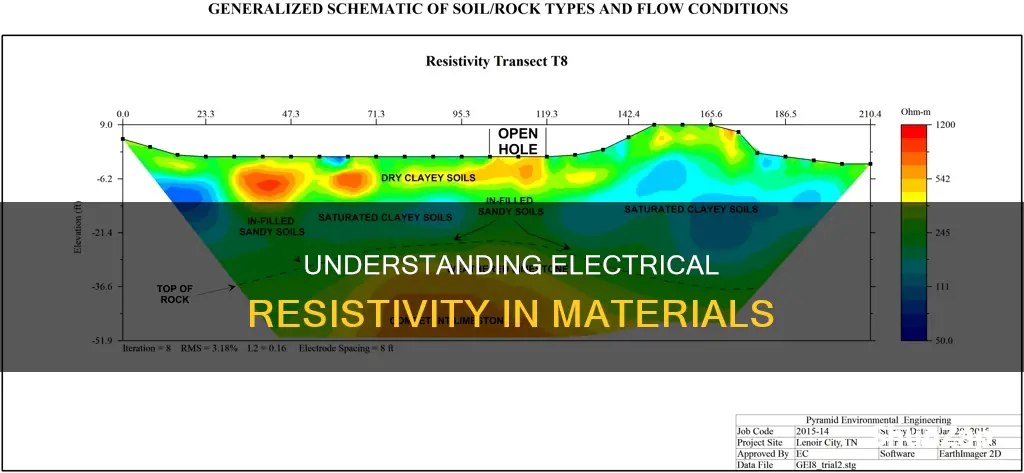The width and height of the screenshot is (1024, 473).
Task: Click the 'Pyramid Environmental Engineering' table header
Action: 878,420
